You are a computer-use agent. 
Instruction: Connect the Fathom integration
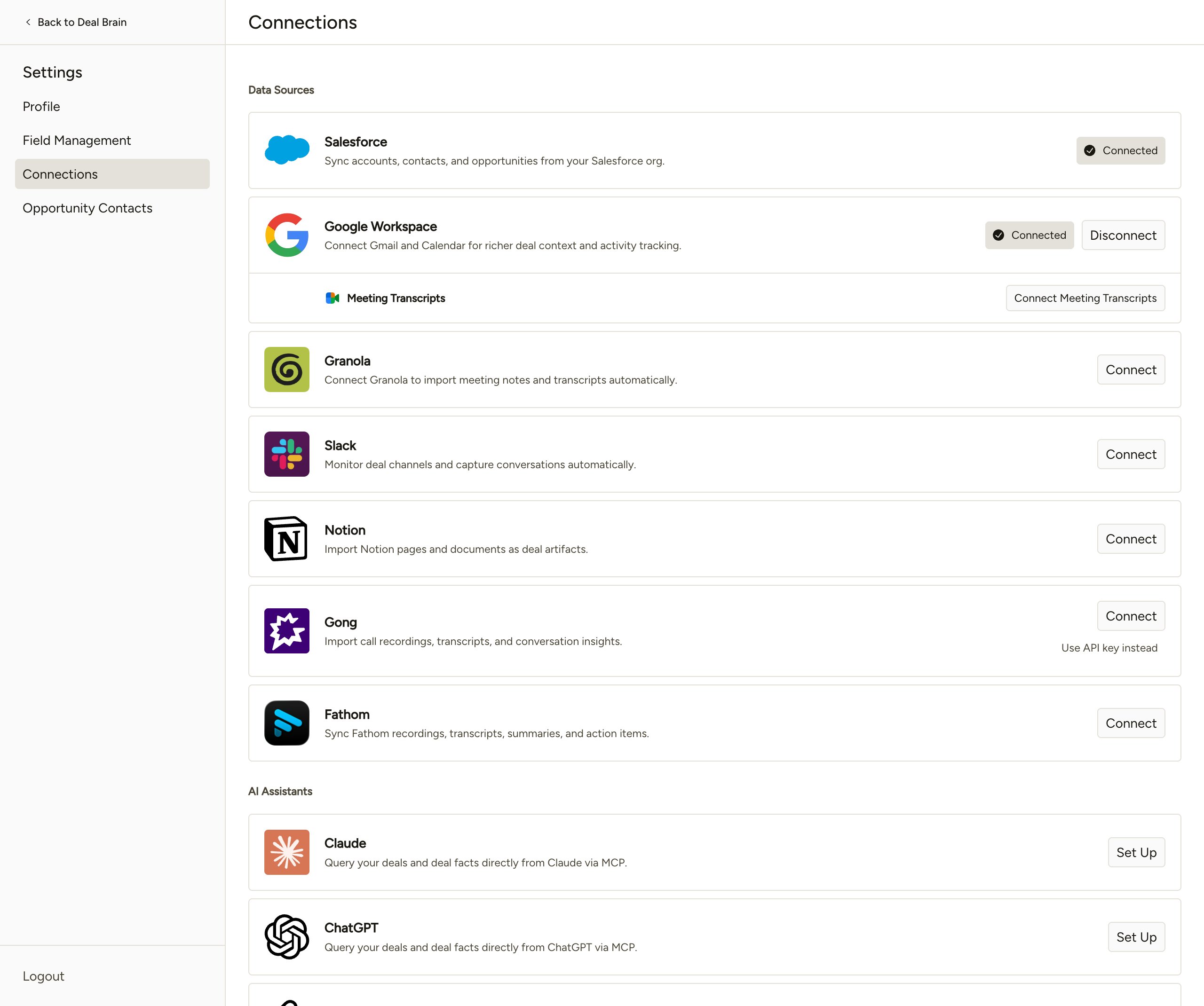1131,723
